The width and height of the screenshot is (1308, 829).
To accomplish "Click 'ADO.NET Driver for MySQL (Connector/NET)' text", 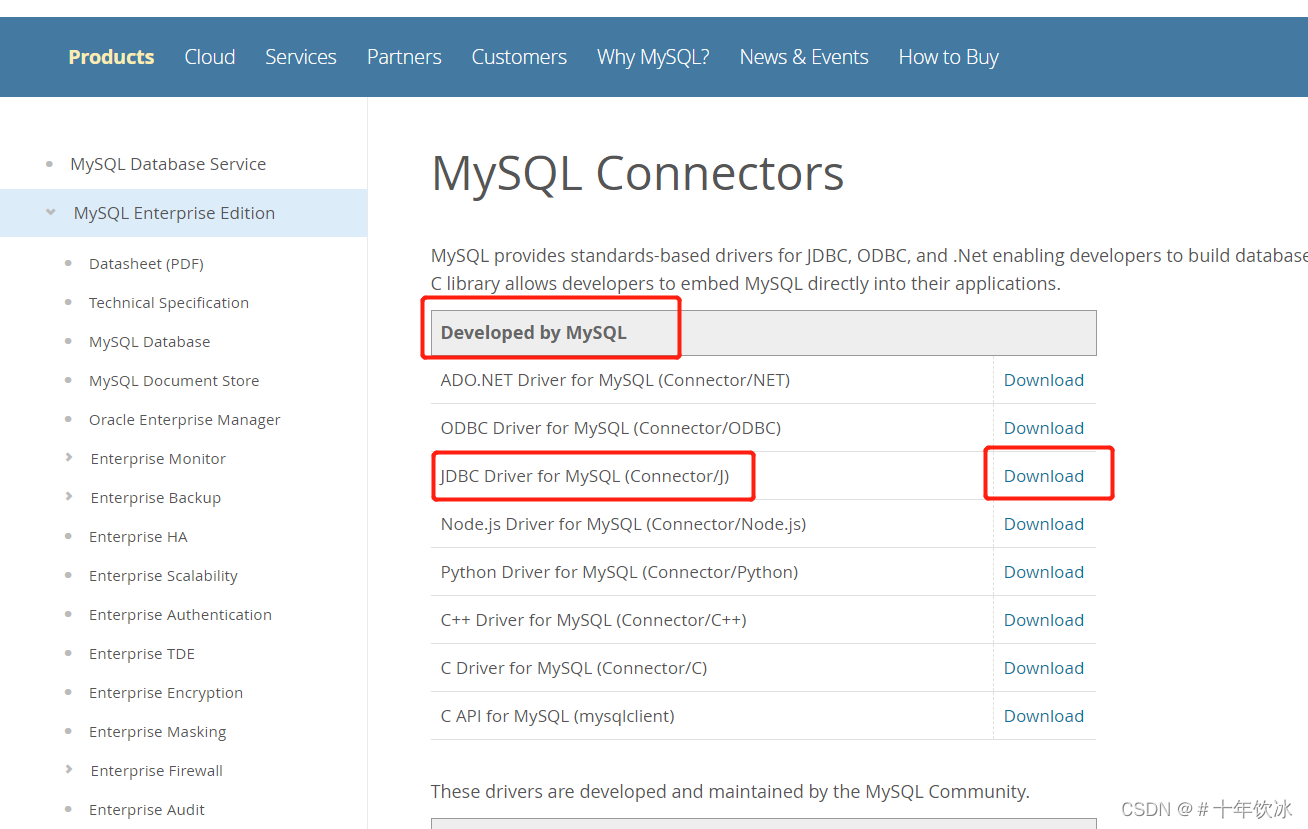I will pos(615,380).
